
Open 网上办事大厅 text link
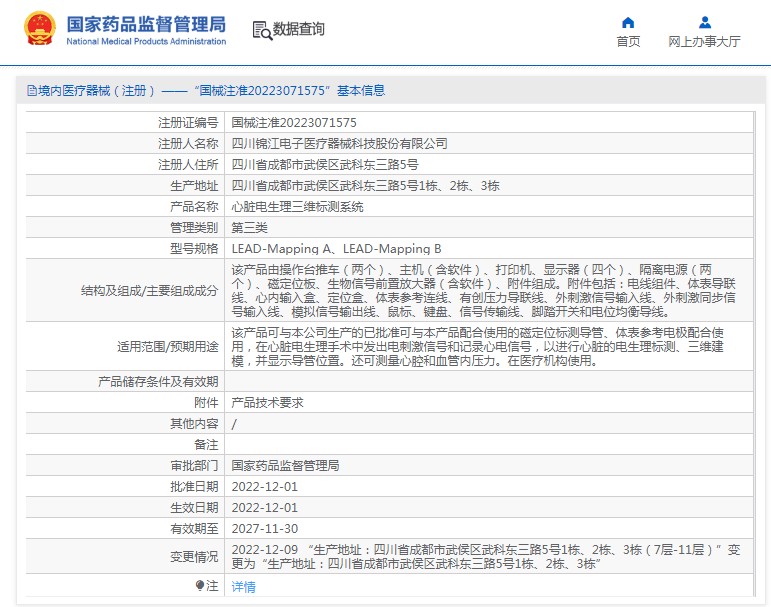(704, 41)
